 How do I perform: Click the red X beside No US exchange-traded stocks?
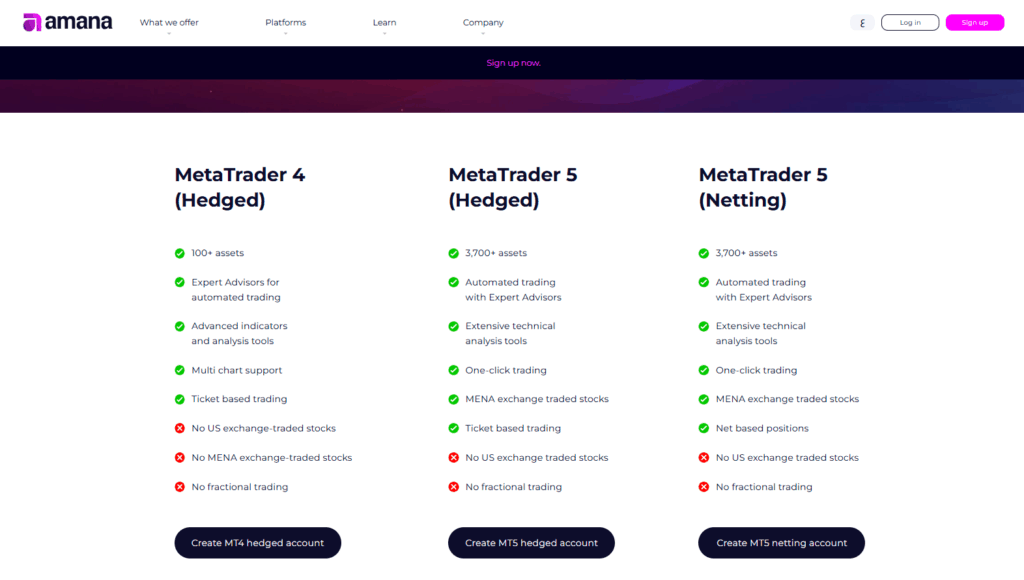181,428
